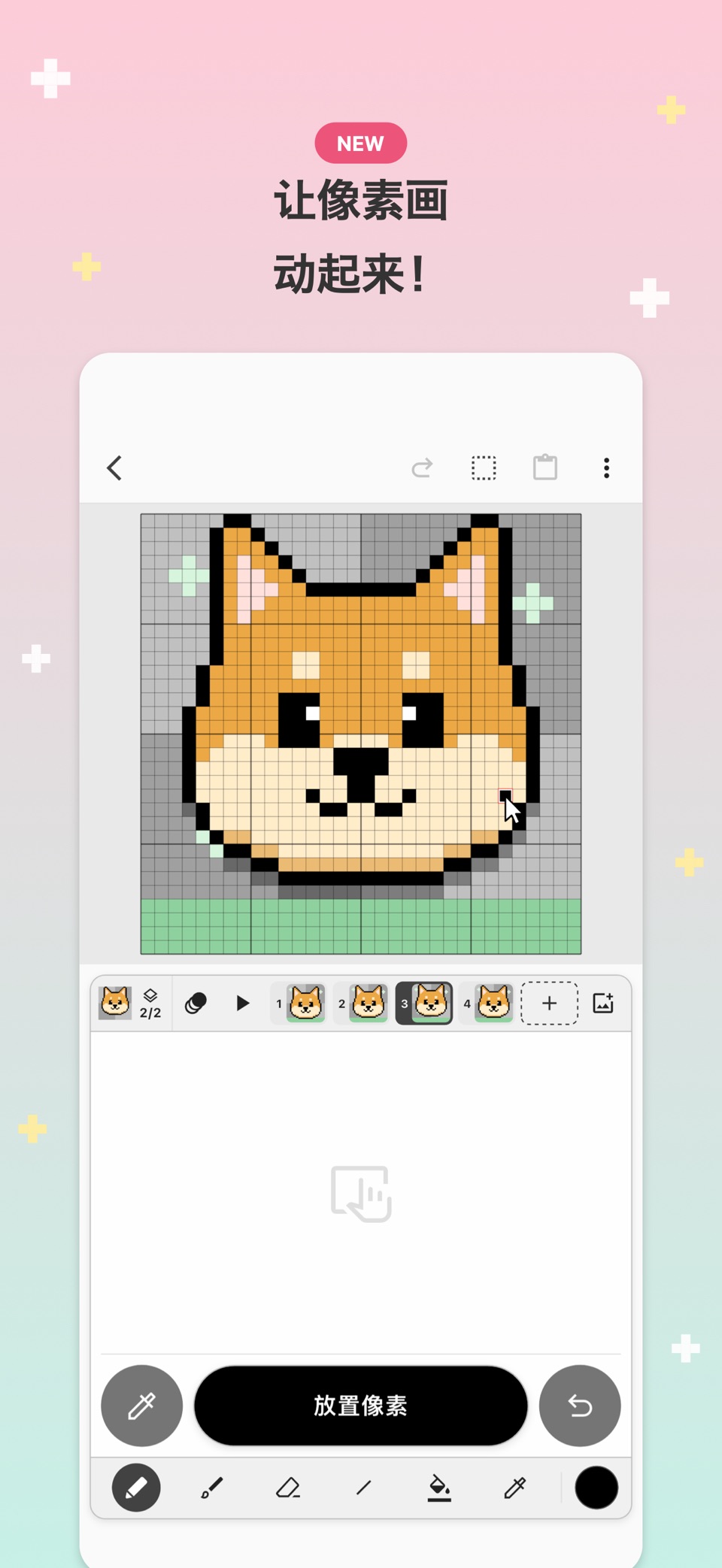Viewport: 722px width, 1568px height.
Task: Select frame 4 thumbnail
Action: 487,1003
